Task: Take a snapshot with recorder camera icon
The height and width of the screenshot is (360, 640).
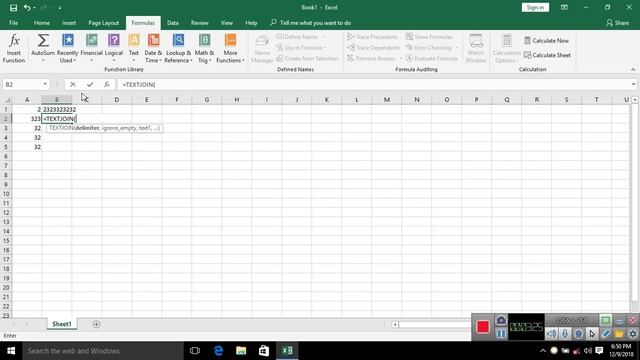Action: pyautogui.click(x=501, y=320)
